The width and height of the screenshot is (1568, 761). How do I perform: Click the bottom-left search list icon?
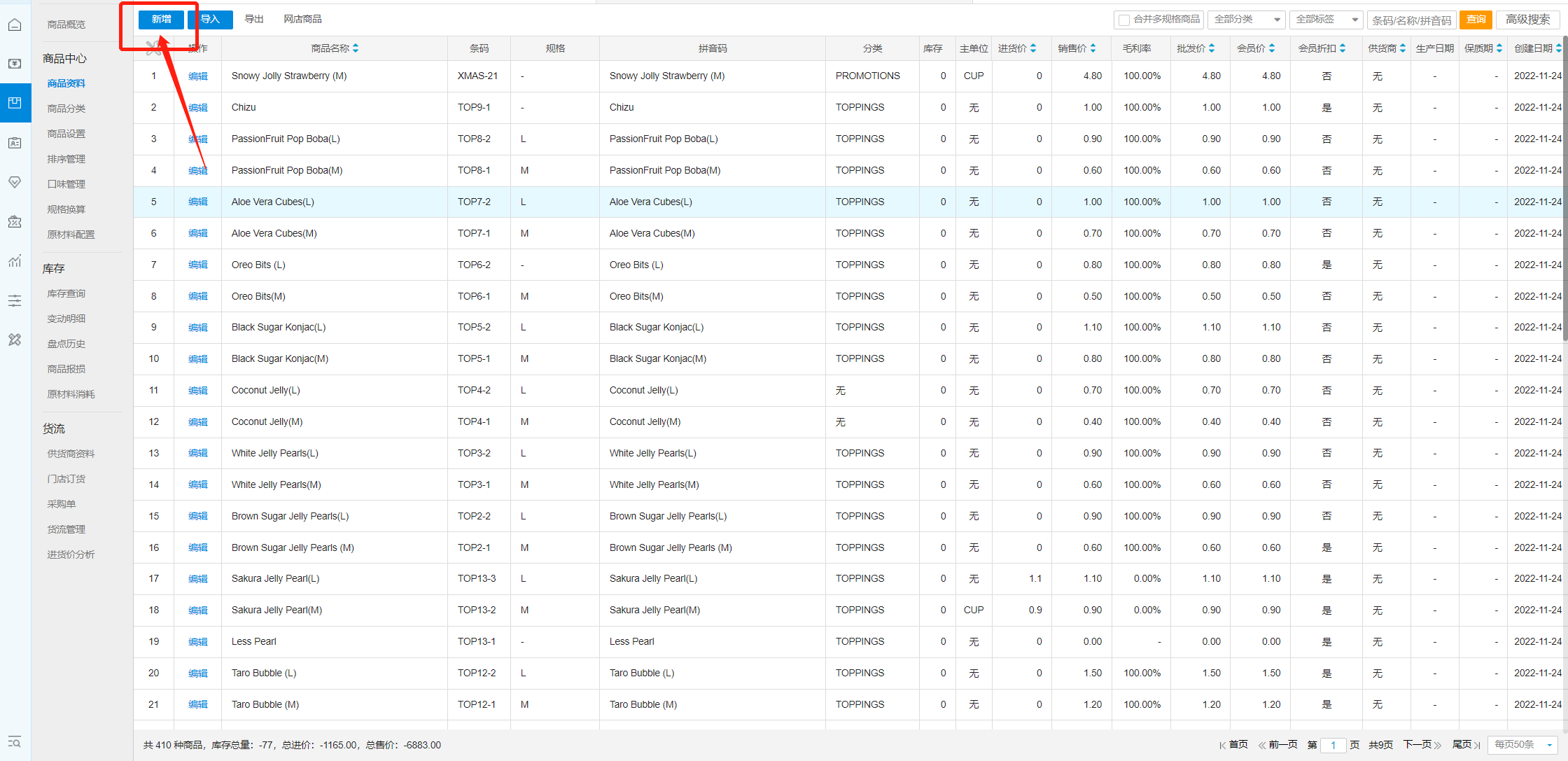point(15,742)
